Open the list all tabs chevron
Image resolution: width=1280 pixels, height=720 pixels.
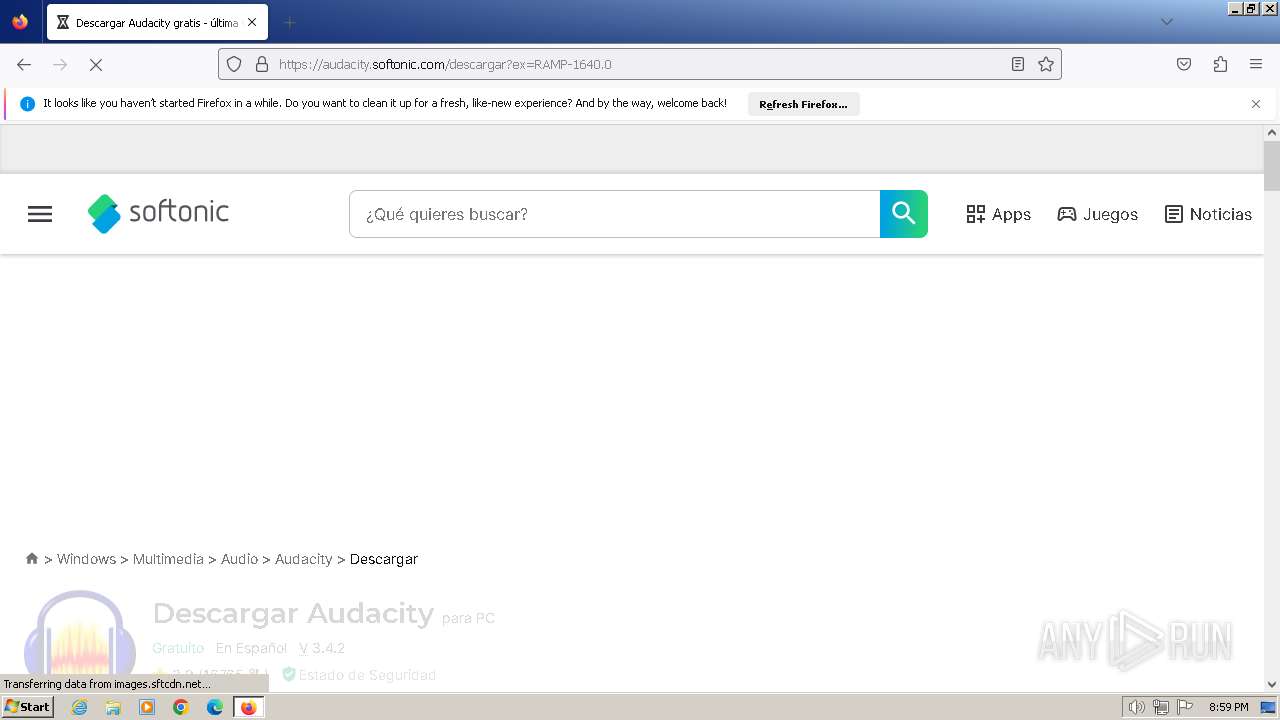click(x=1167, y=22)
